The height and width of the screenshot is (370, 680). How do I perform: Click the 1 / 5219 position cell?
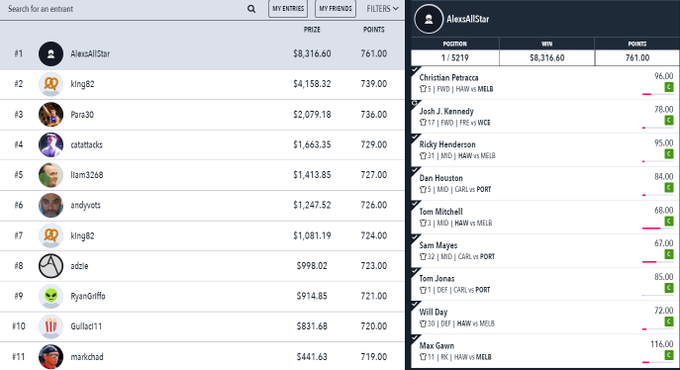point(455,58)
